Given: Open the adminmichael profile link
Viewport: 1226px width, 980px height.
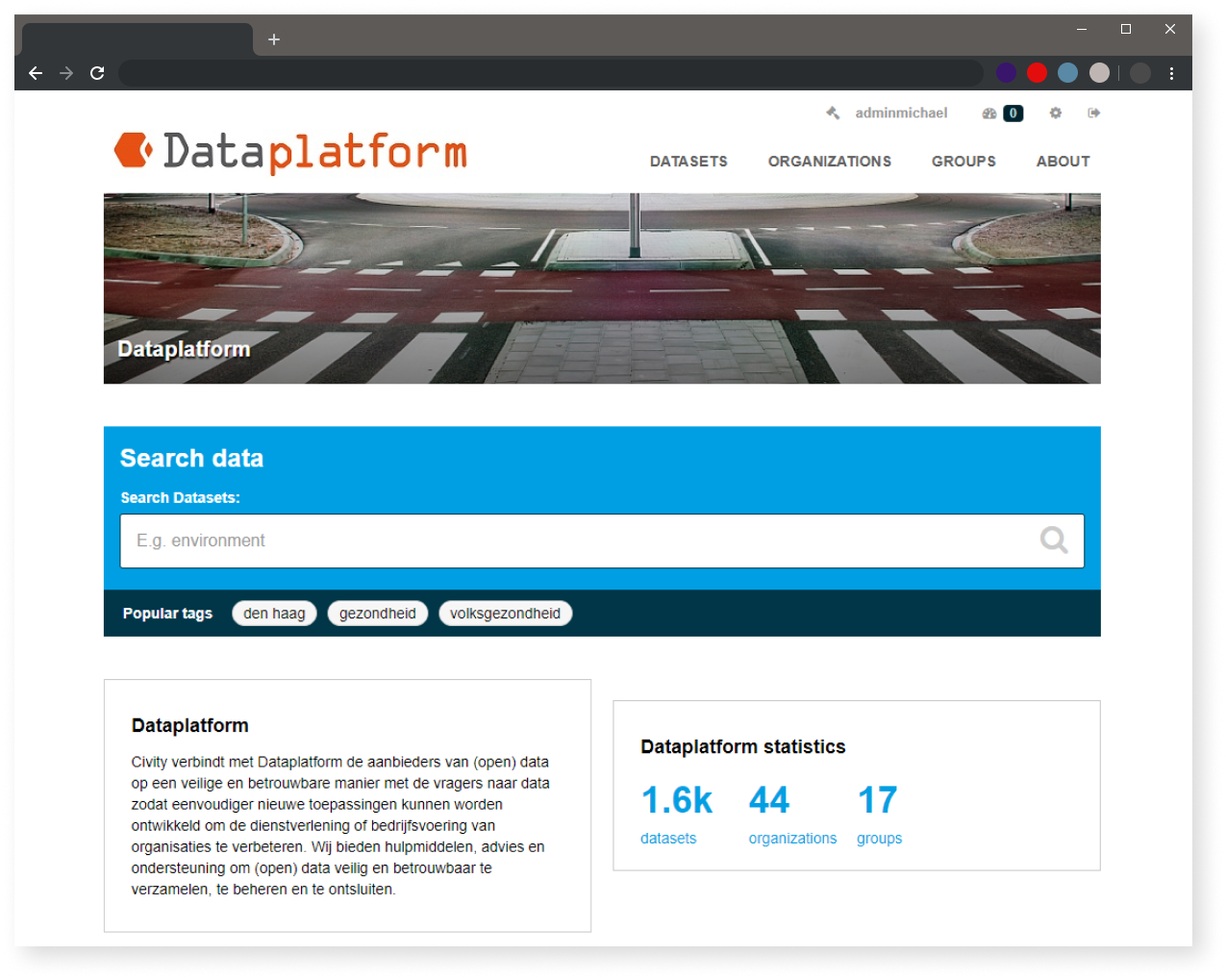Looking at the screenshot, I should click(901, 113).
